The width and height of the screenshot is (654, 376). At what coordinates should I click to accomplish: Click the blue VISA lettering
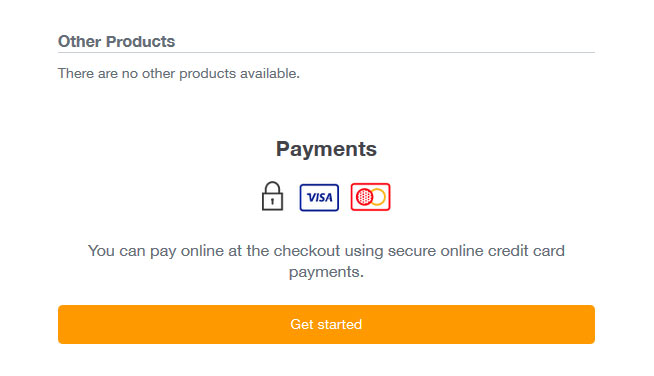[319, 197]
